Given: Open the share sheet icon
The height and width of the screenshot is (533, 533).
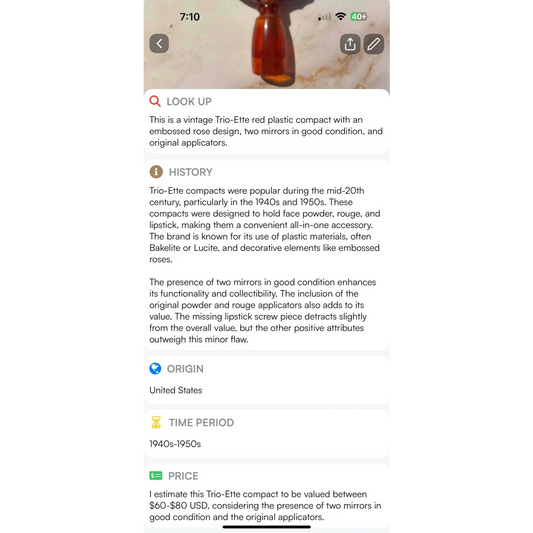Looking at the screenshot, I should click(350, 44).
